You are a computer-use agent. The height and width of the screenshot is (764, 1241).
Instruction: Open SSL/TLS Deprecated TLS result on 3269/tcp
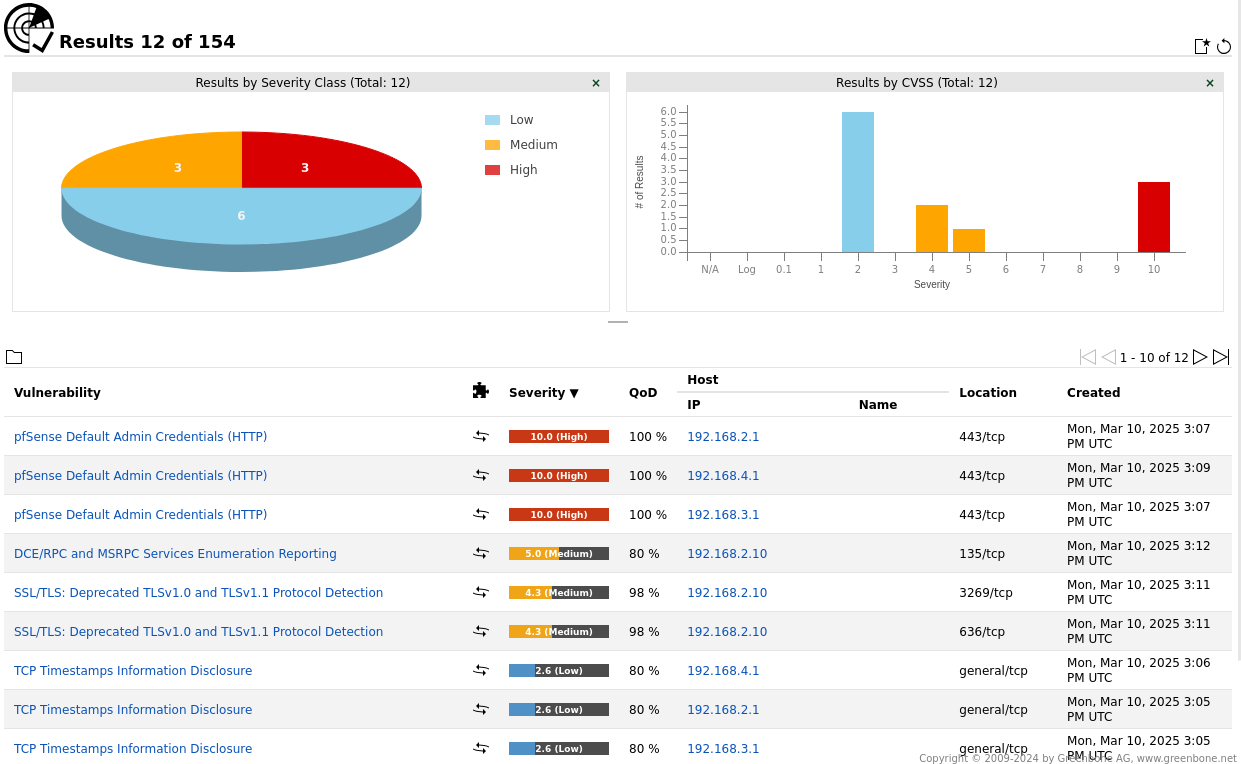198,593
